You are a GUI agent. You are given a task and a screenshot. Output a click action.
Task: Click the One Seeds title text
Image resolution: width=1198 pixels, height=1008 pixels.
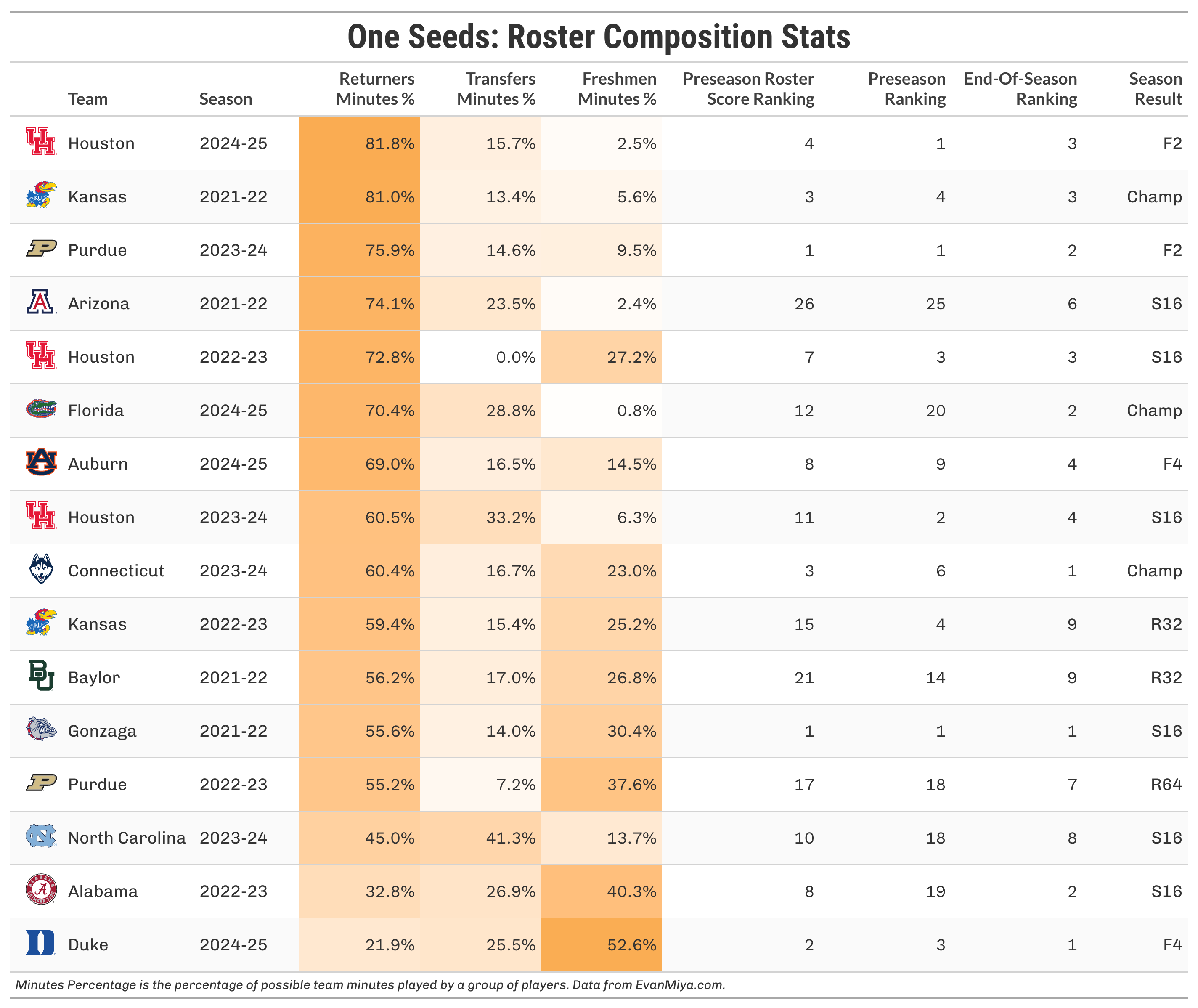(x=599, y=37)
